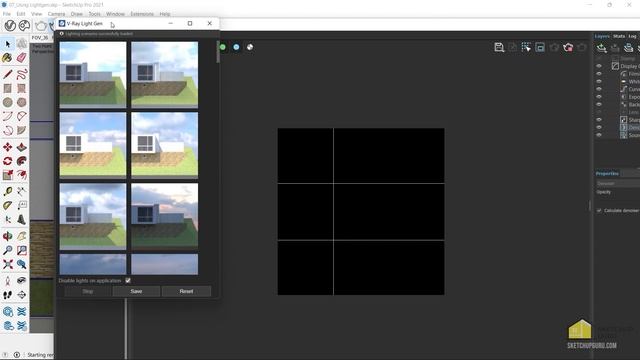Select the Push/Pull tool

[x=22, y=147]
